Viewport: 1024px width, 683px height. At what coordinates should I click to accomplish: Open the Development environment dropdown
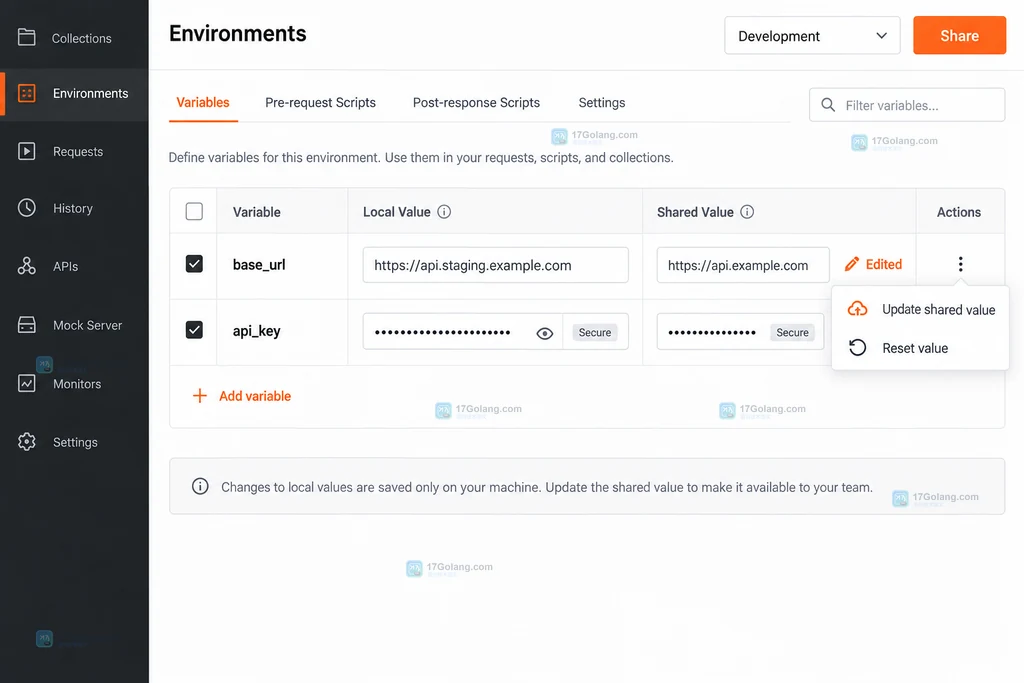[x=812, y=36]
